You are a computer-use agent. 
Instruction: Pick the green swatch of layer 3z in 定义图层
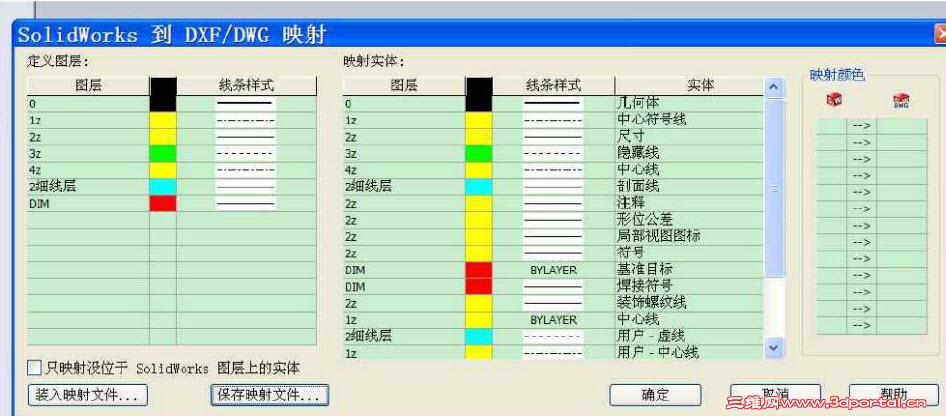tap(163, 154)
